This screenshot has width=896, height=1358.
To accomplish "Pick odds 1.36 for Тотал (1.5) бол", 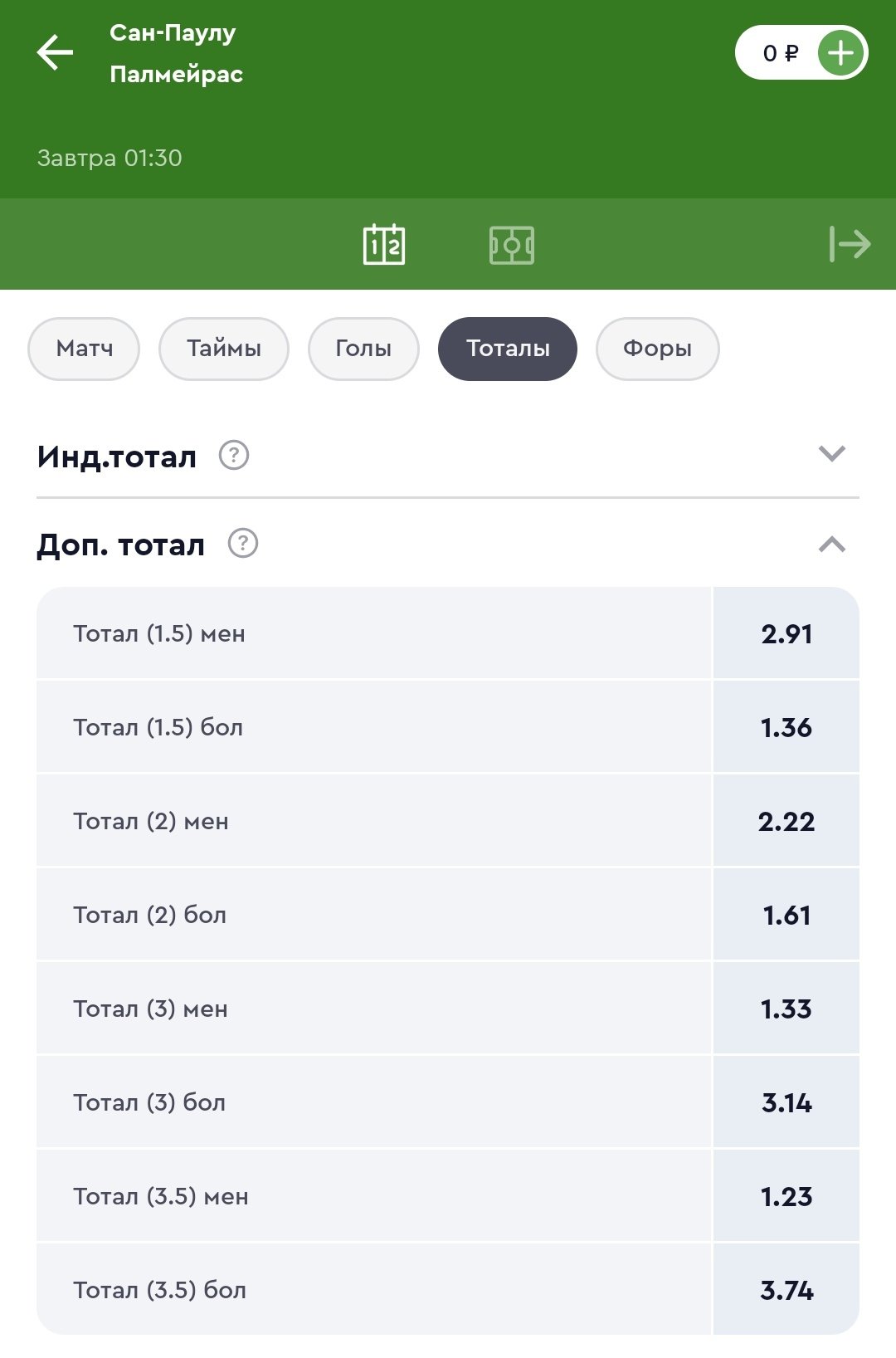I will (x=786, y=728).
